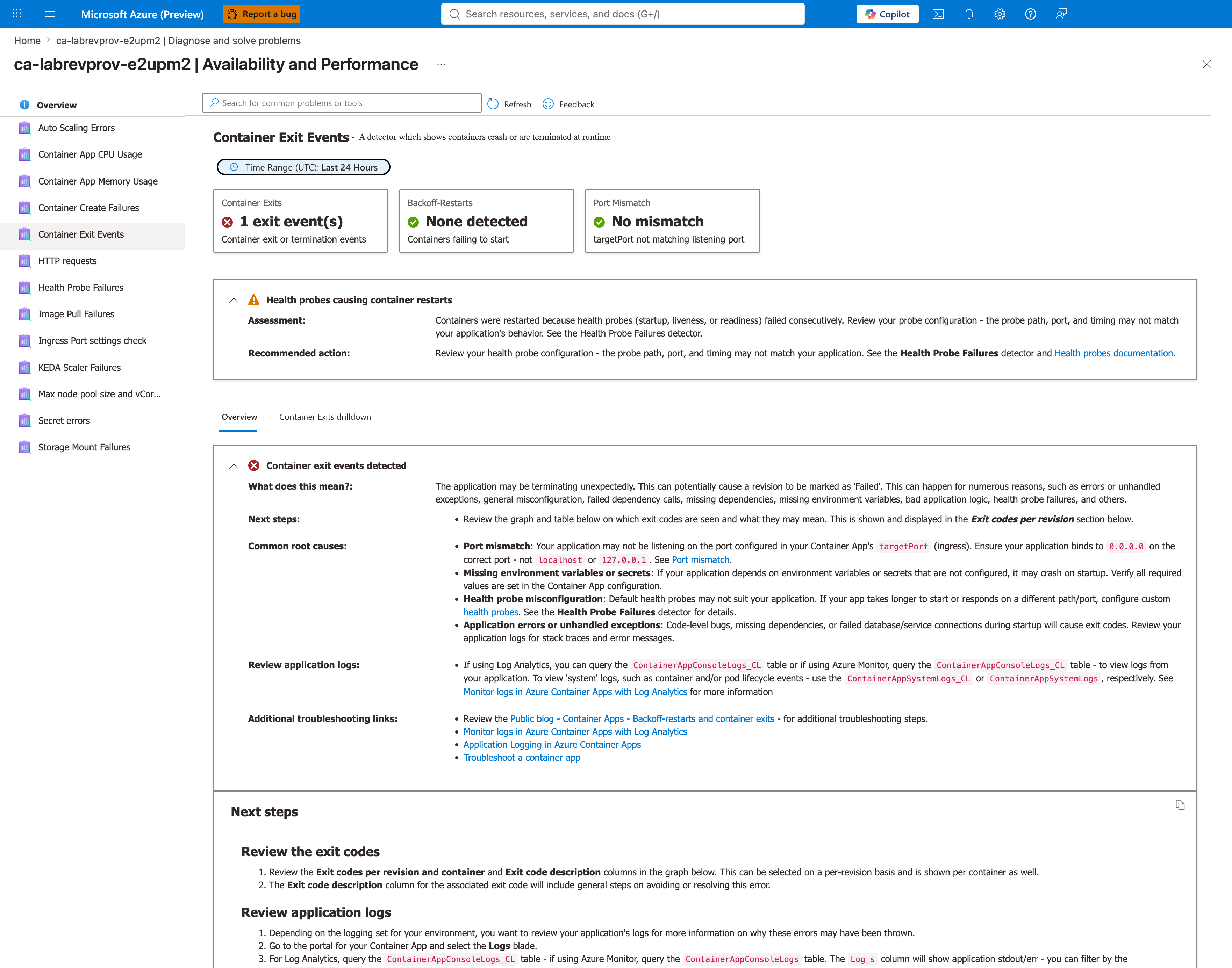Click the Diagnose and solve problems breadcrumb
This screenshot has width=1232, height=968.
click(x=179, y=41)
